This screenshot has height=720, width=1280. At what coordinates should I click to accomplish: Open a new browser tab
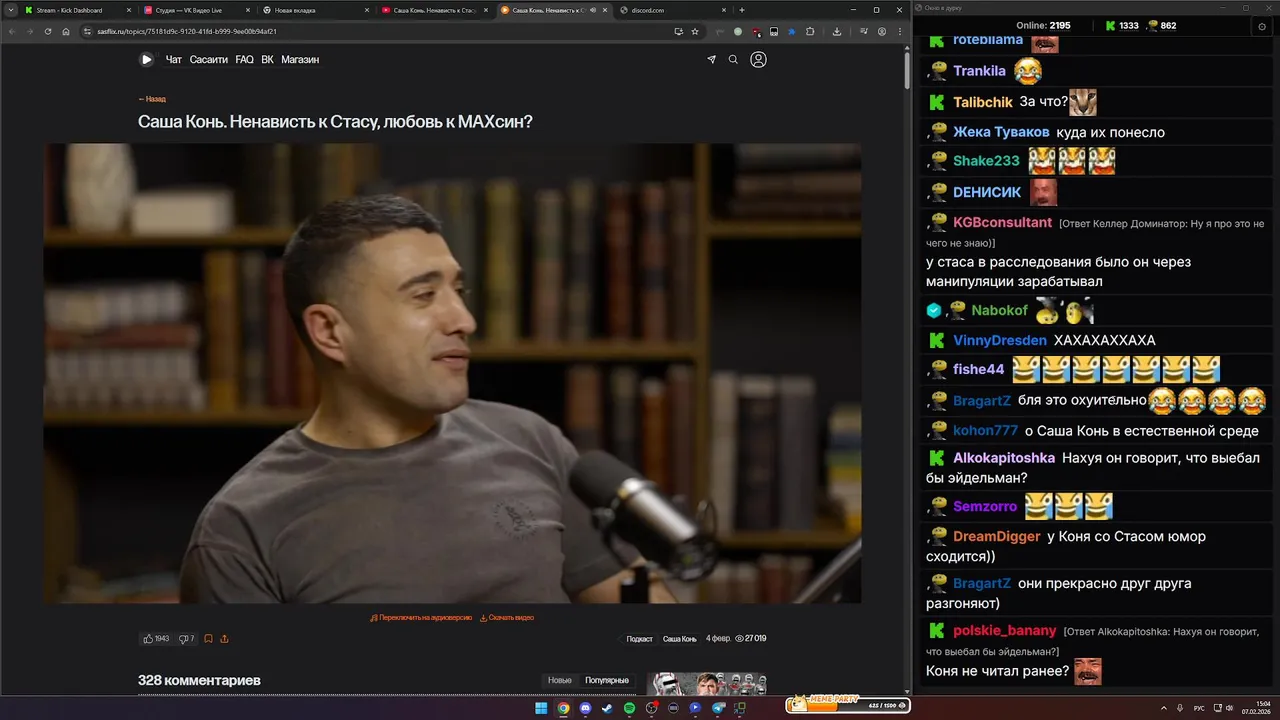[x=741, y=10]
